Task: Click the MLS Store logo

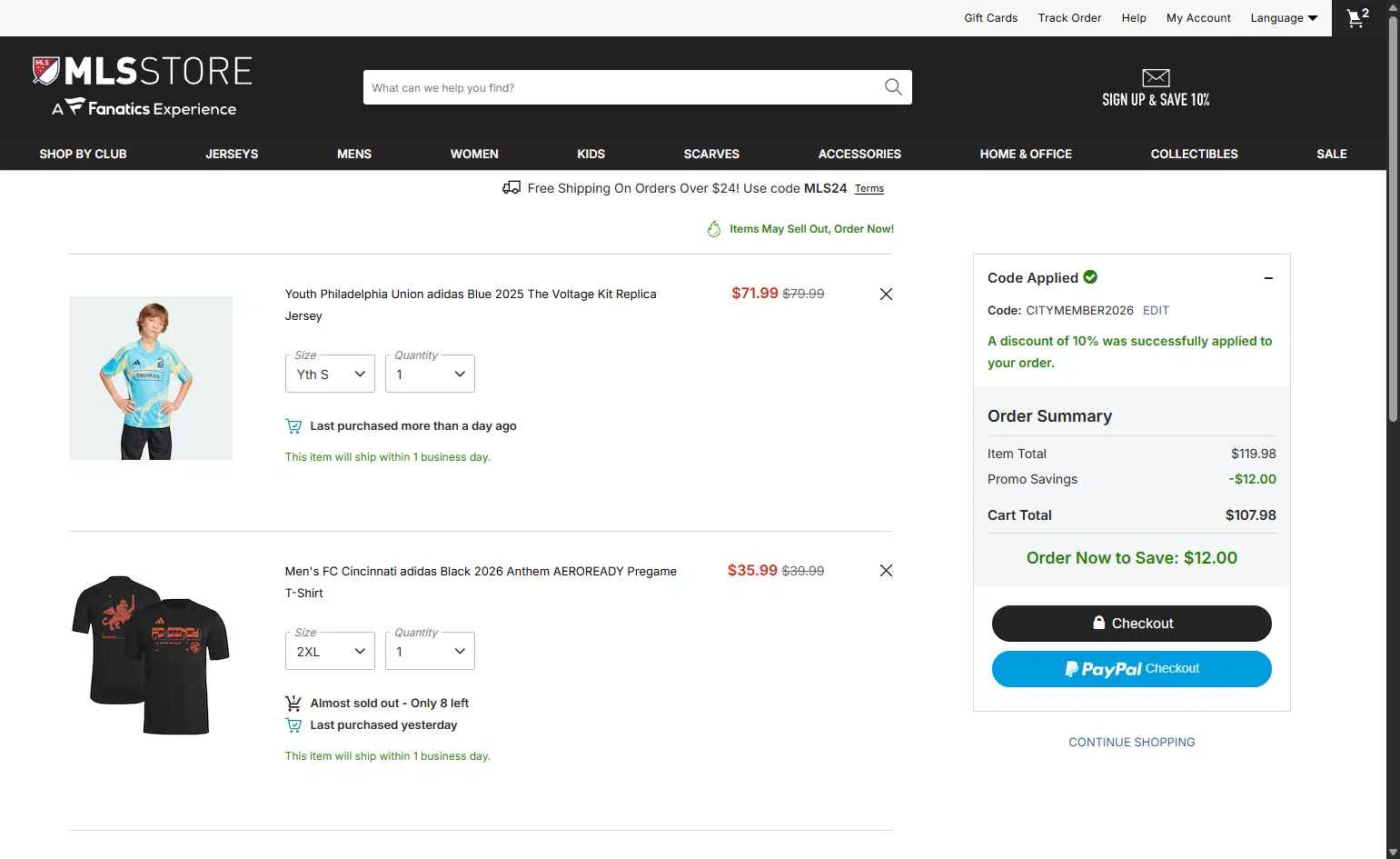Action: coord(143,86)
